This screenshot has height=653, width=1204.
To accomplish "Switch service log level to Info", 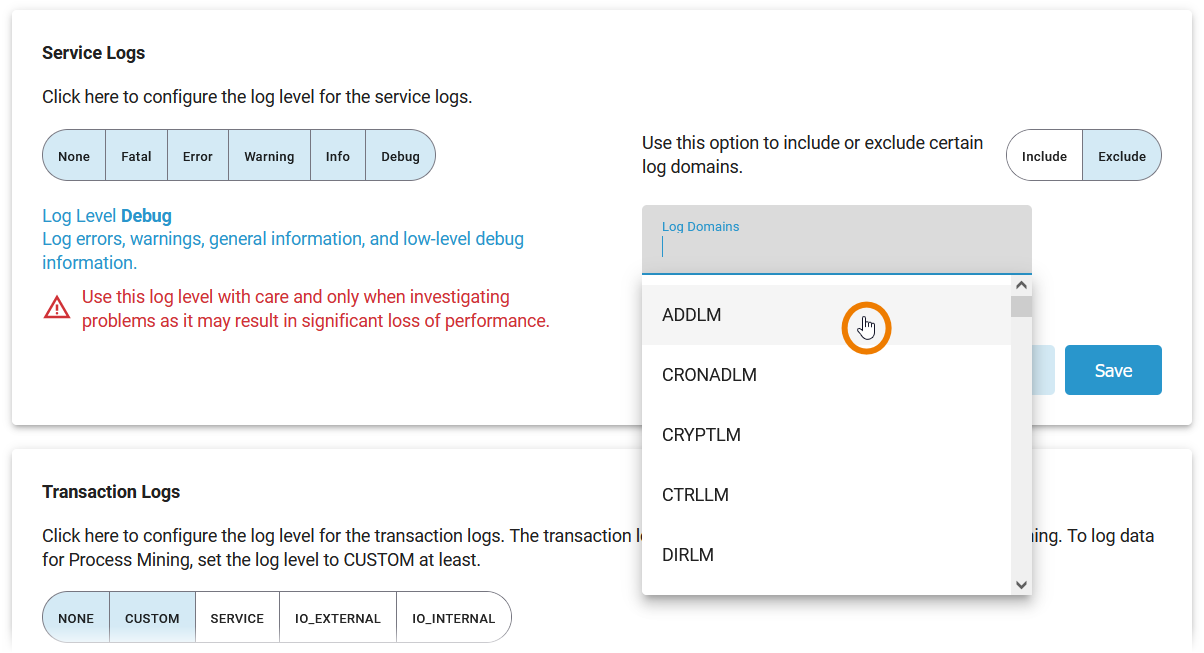I will tap(338, 156).
